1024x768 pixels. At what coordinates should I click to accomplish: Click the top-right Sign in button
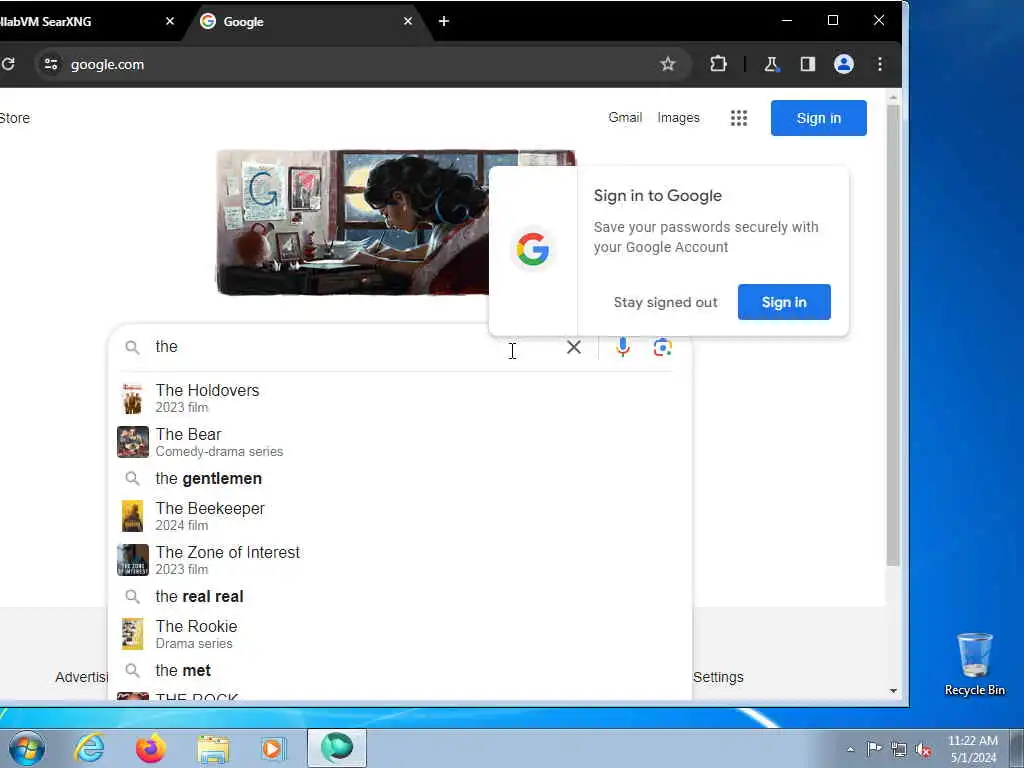pos(818,118)
